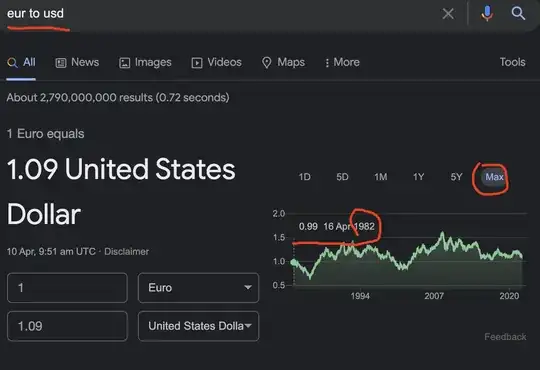
Task: Show the 1Y chart range
Action: pyautogui.click(x=418, y=177)
